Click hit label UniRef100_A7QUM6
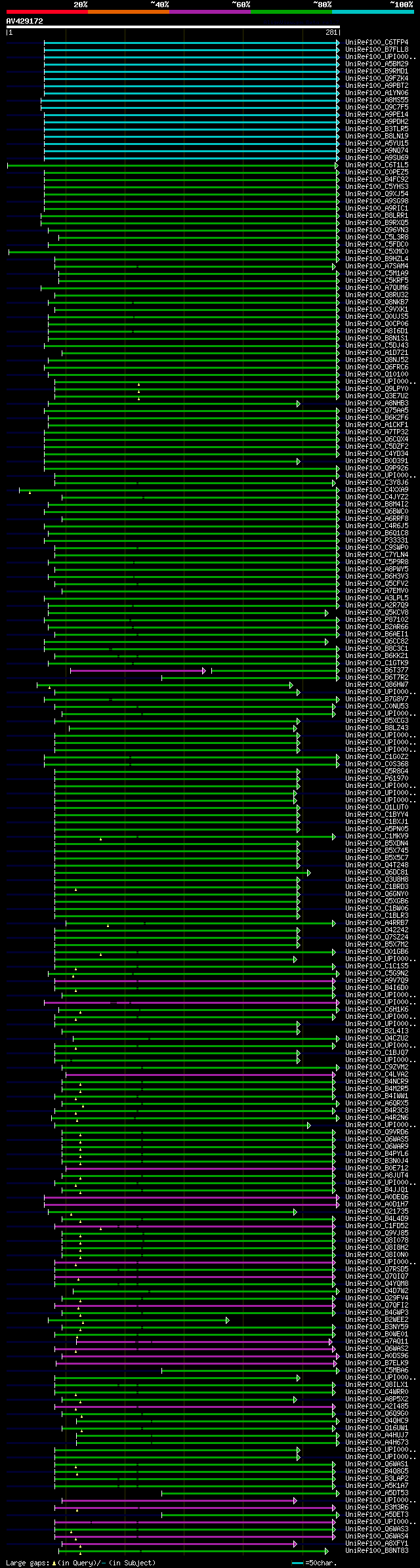 [377, 288]
